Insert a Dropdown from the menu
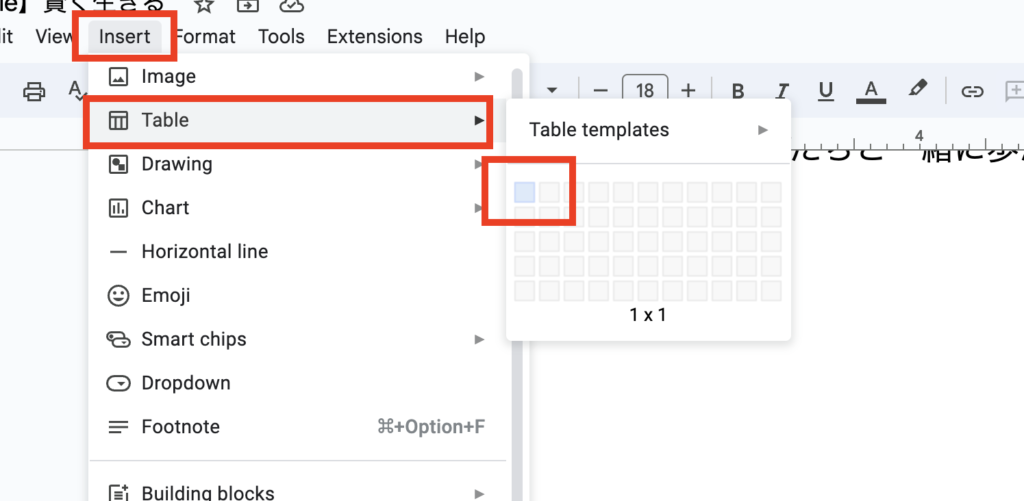This screenshot has width=1024, height=501. coord(186,383)
